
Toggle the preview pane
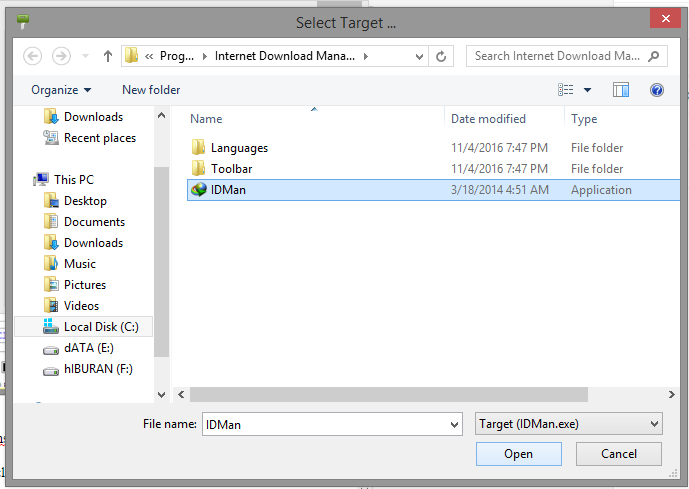[621, 90]
